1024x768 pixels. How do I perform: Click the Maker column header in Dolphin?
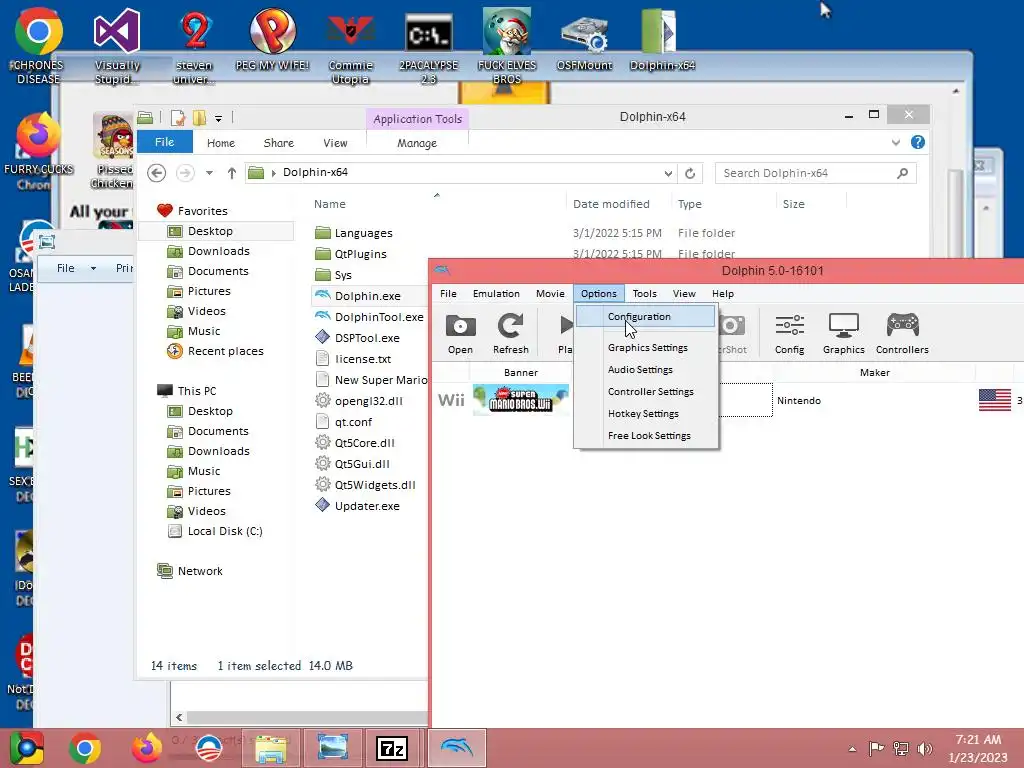(874, 372)
